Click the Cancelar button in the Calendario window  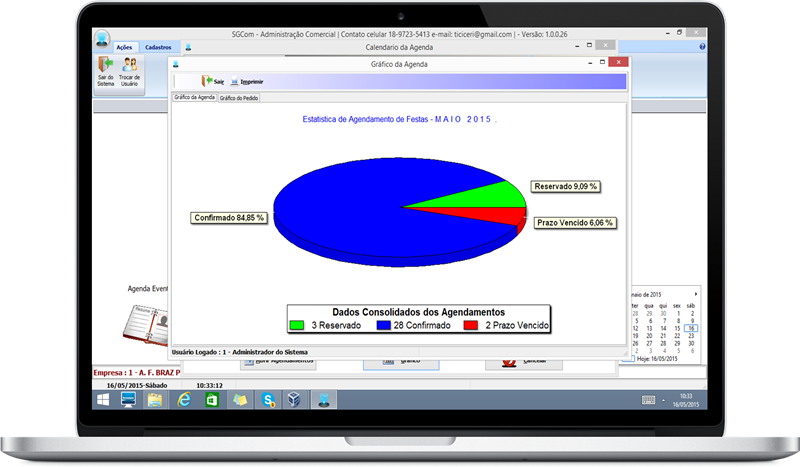(x=524, y=363)
